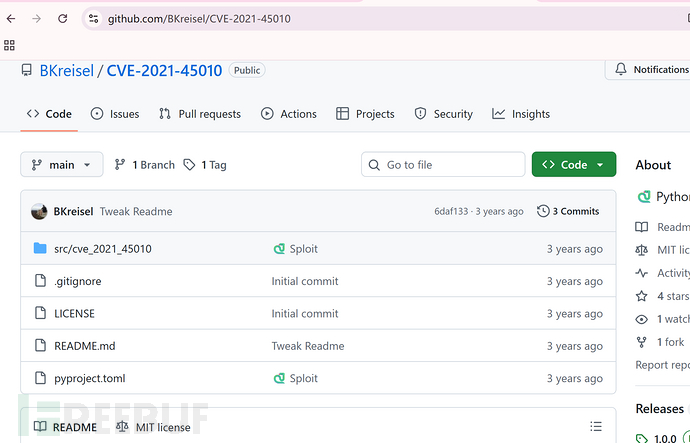Open the pyproject.toml file
690x443 pixels.
[90, 378]
